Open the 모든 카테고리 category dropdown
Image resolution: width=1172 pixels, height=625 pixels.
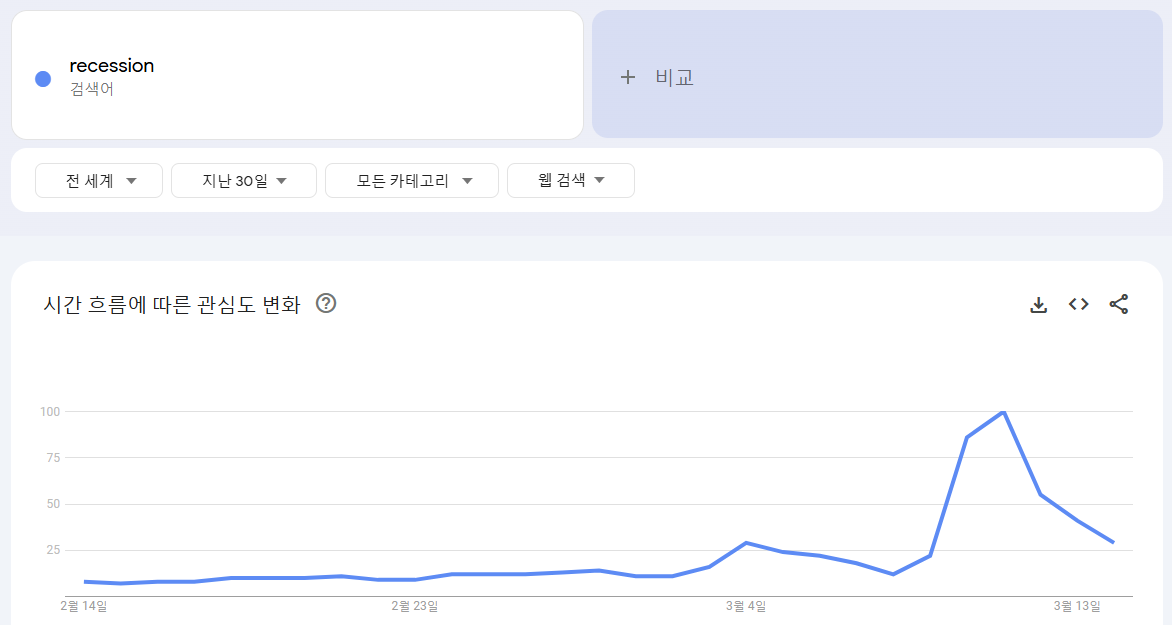(412, 181)
